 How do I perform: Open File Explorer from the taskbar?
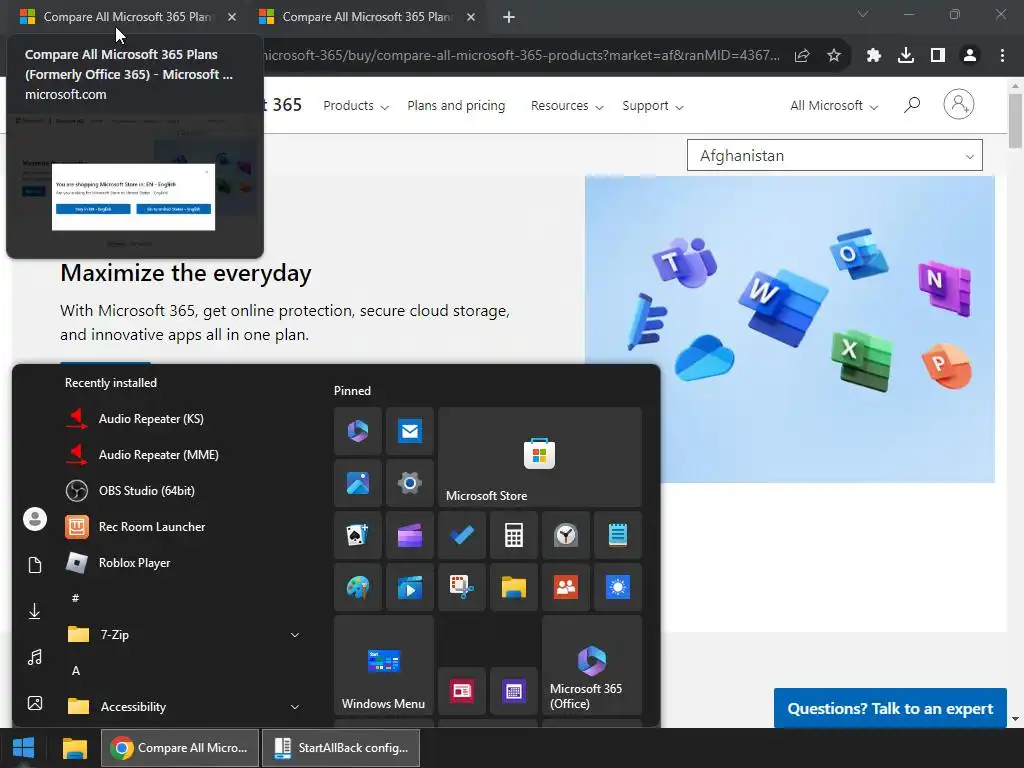point(74,748)
